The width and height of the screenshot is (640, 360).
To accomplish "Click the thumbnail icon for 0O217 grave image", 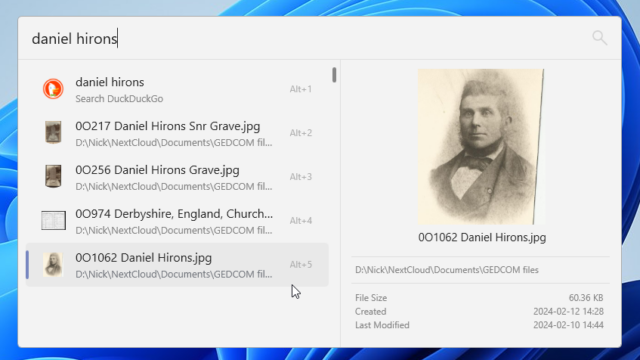I will (53, 132).
